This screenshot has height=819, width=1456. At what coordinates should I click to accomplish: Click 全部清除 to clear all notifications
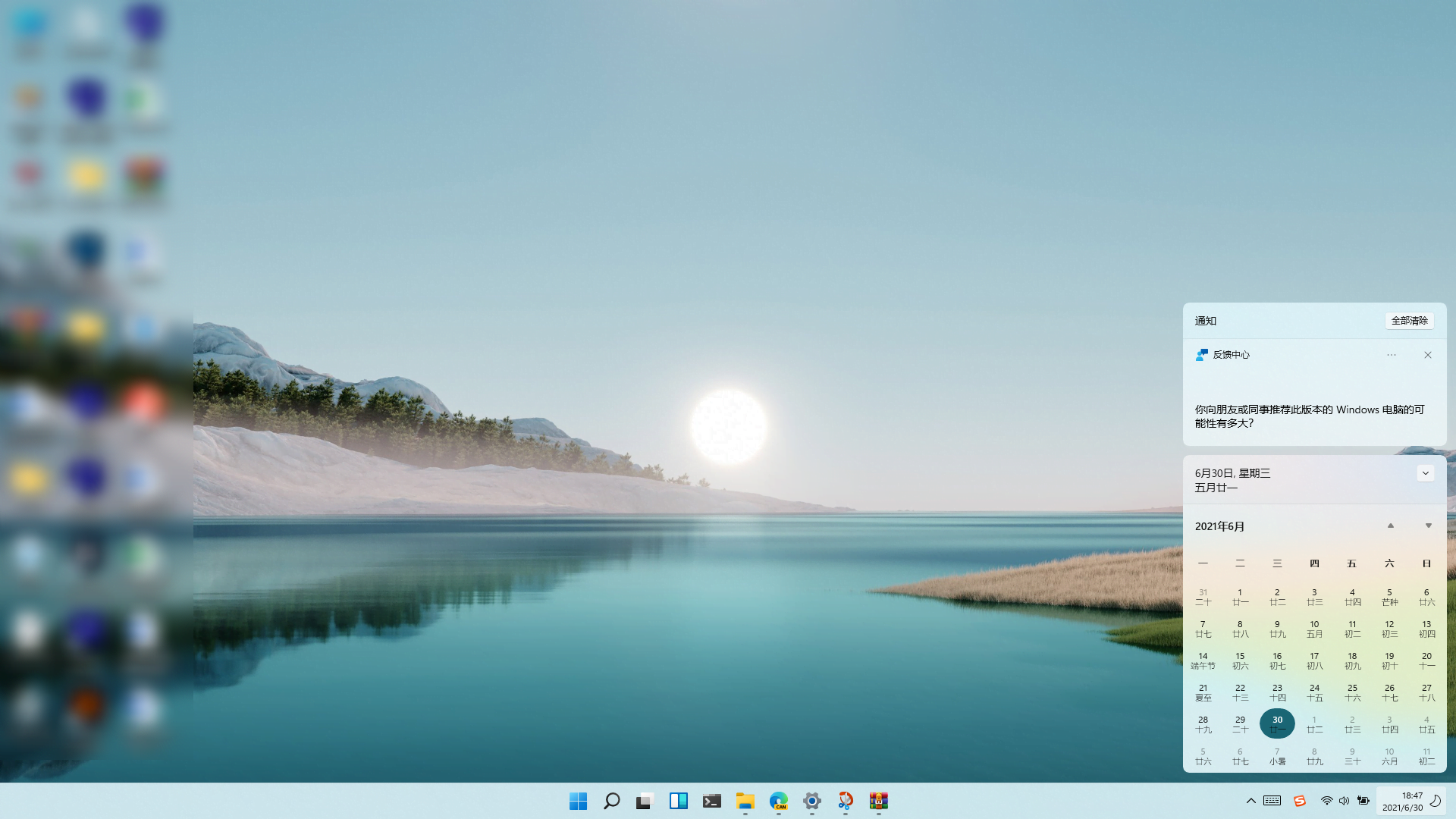[1409, 321]
